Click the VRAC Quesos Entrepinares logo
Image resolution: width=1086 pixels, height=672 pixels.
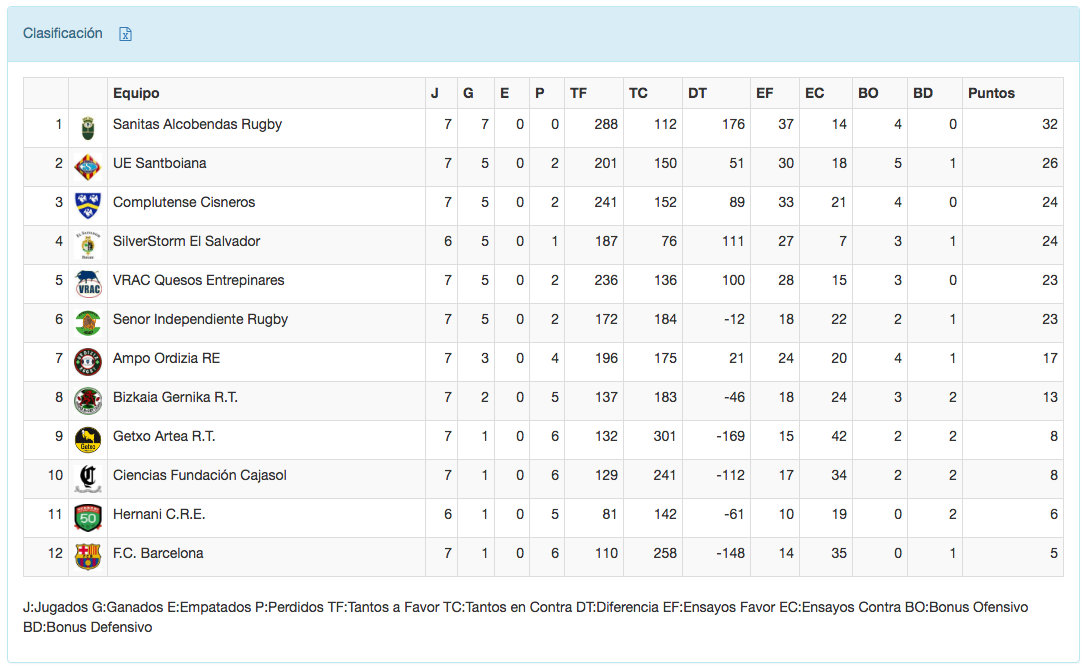[x=88, y=284]
